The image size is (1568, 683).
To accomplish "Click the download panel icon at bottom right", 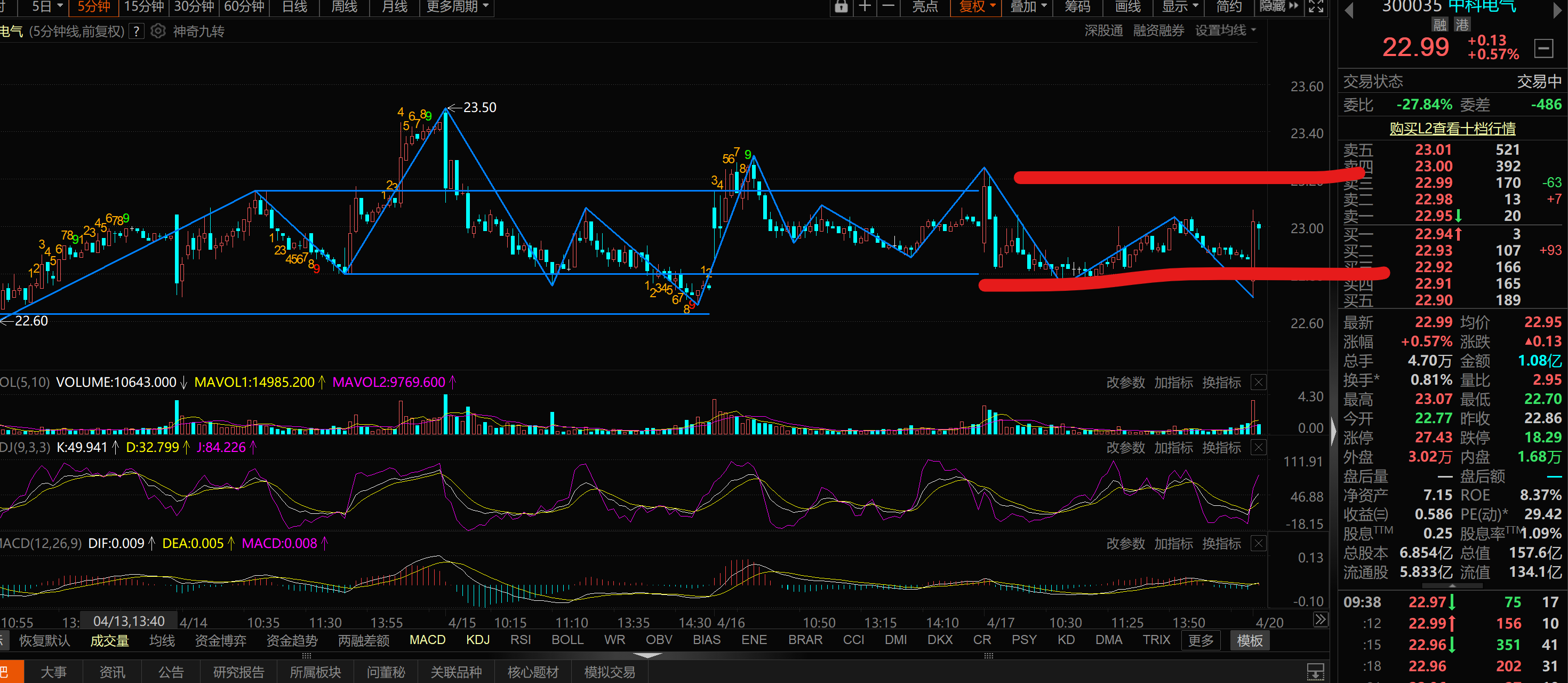I will [1315, 672].
